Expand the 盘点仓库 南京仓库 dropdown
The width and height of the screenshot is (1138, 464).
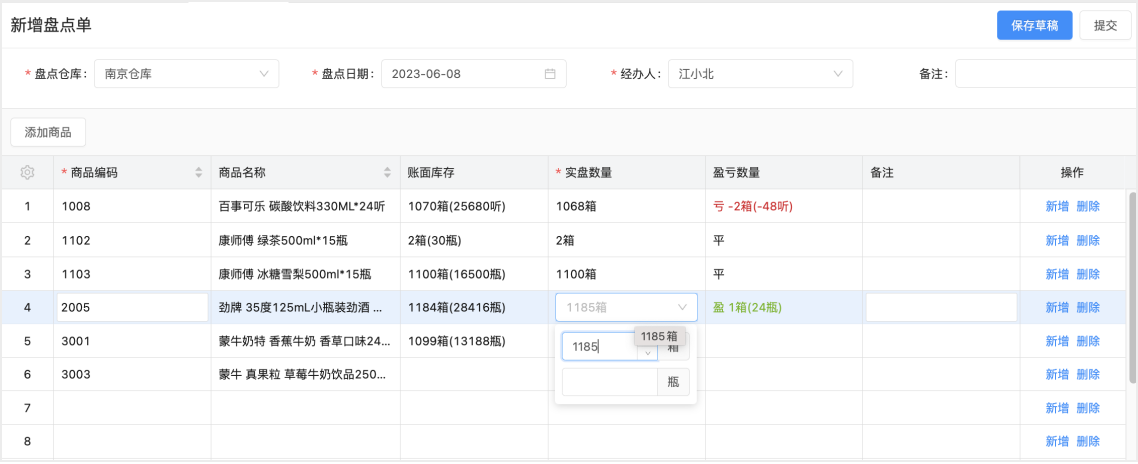(264, 74)
